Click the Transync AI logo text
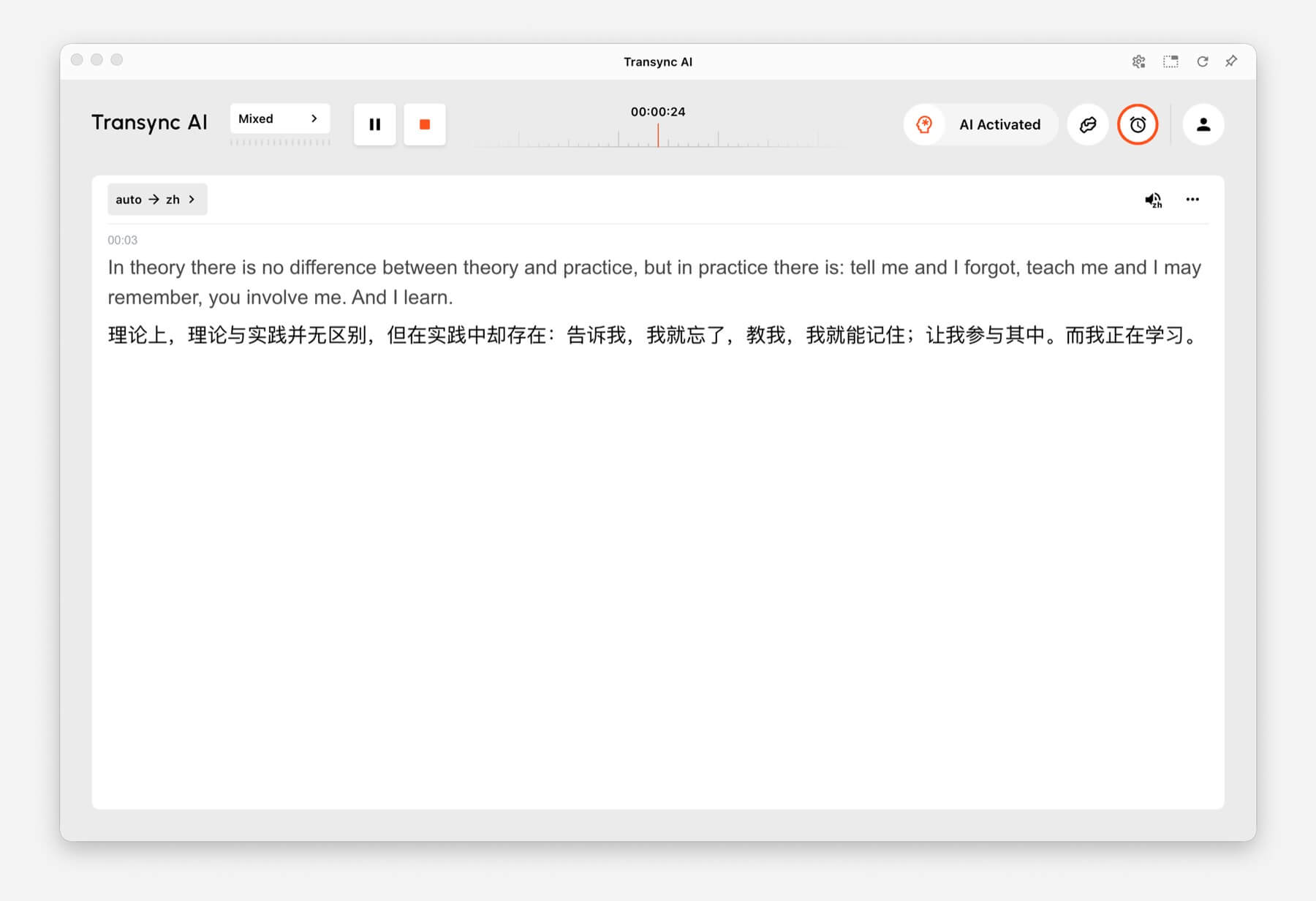The image size is (1316, 901). click(x=149, y=123)
